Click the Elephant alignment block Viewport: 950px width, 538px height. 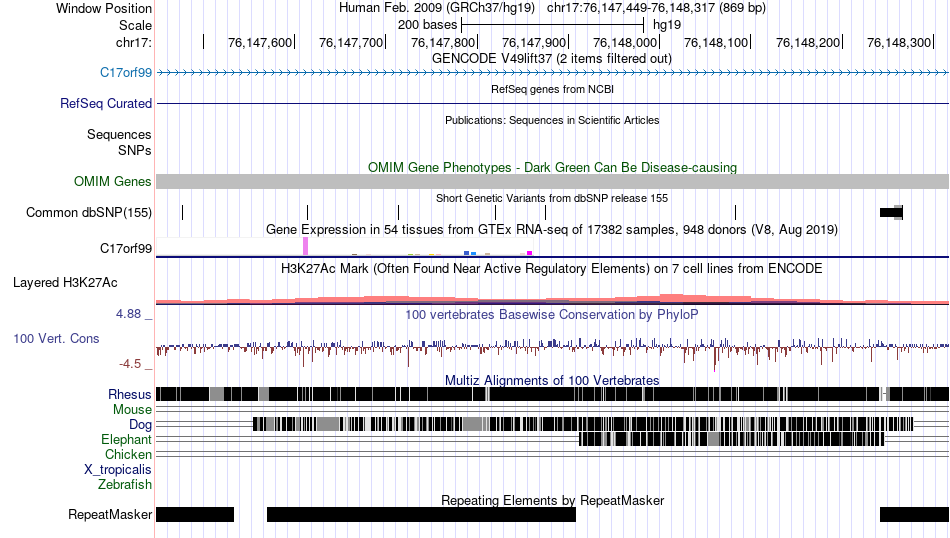pos(731,439)
